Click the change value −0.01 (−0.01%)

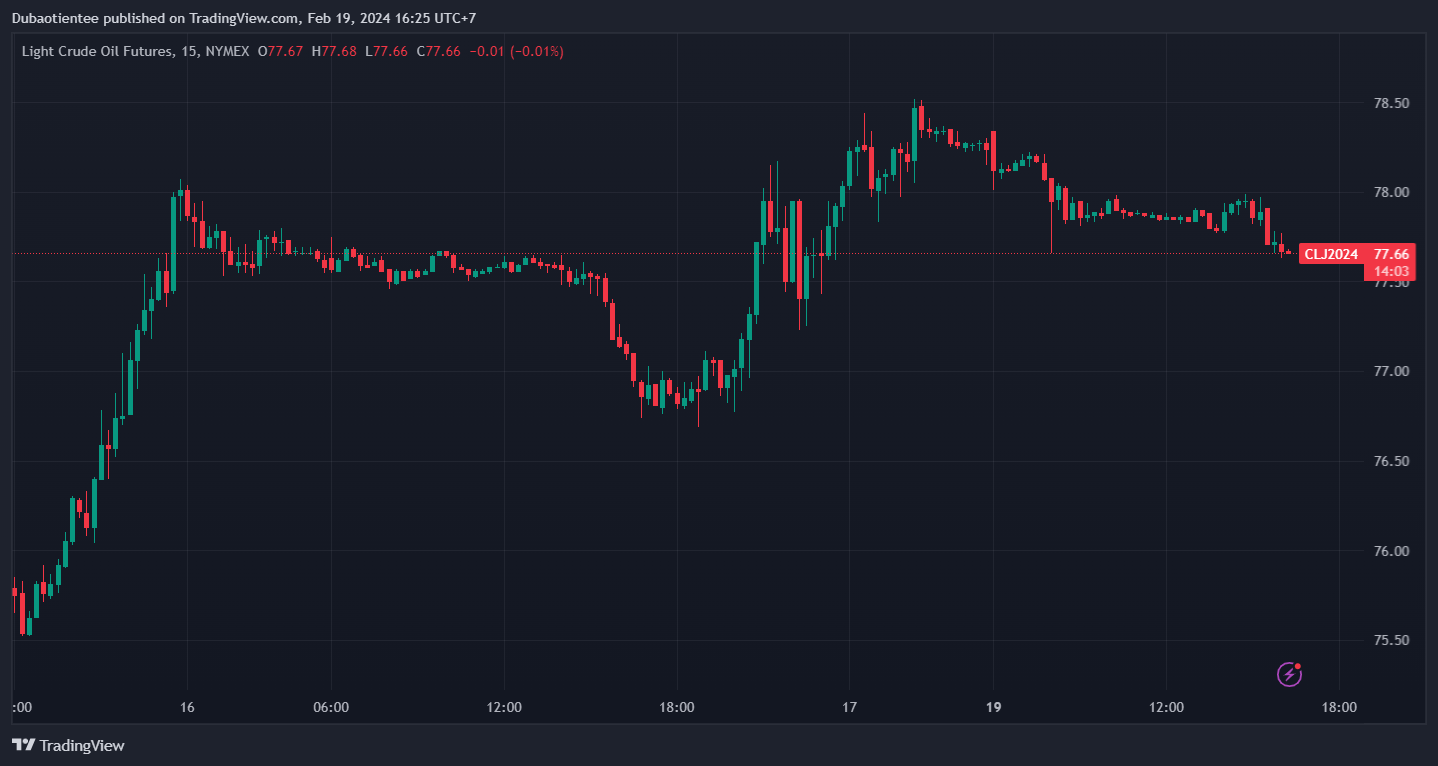(x=517, y=51)
